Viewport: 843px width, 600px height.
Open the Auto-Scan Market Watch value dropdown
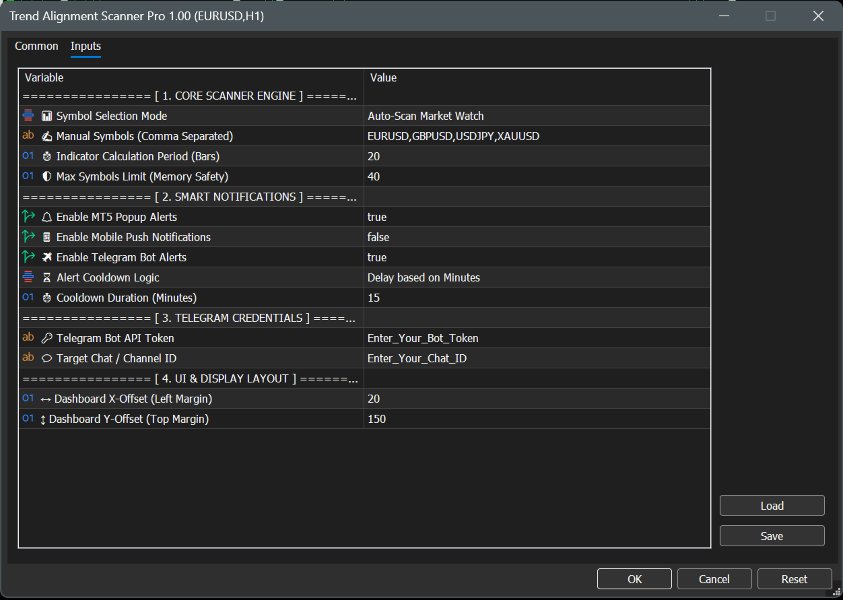537,116
